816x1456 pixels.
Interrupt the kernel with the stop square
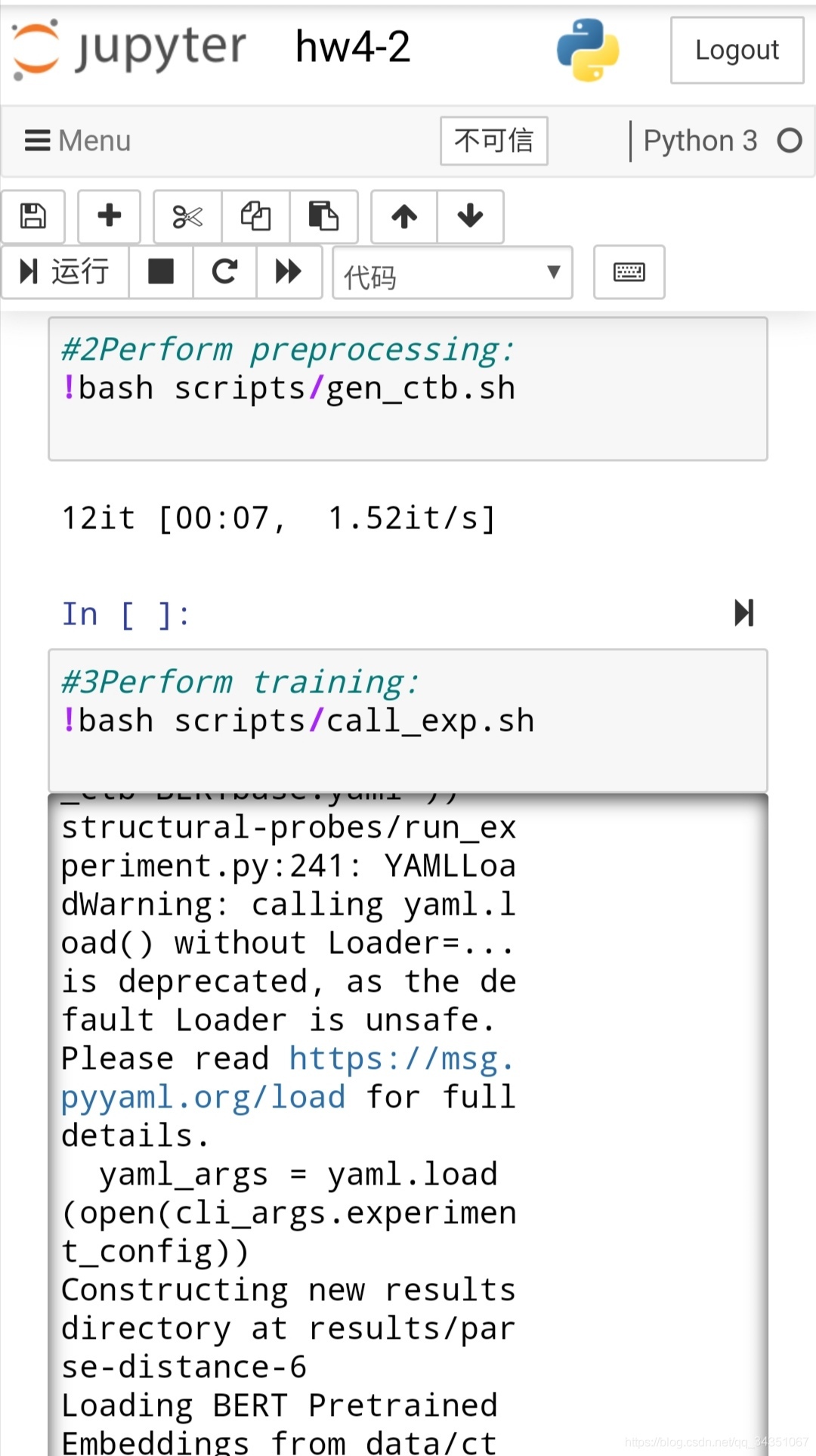(x=161, y=271)
